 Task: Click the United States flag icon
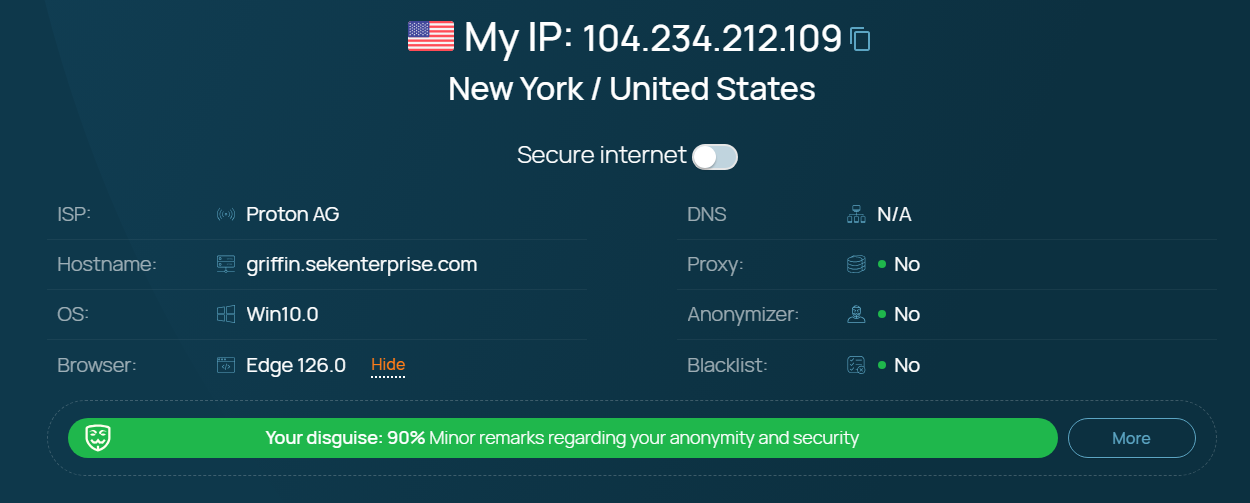point(431,37)
